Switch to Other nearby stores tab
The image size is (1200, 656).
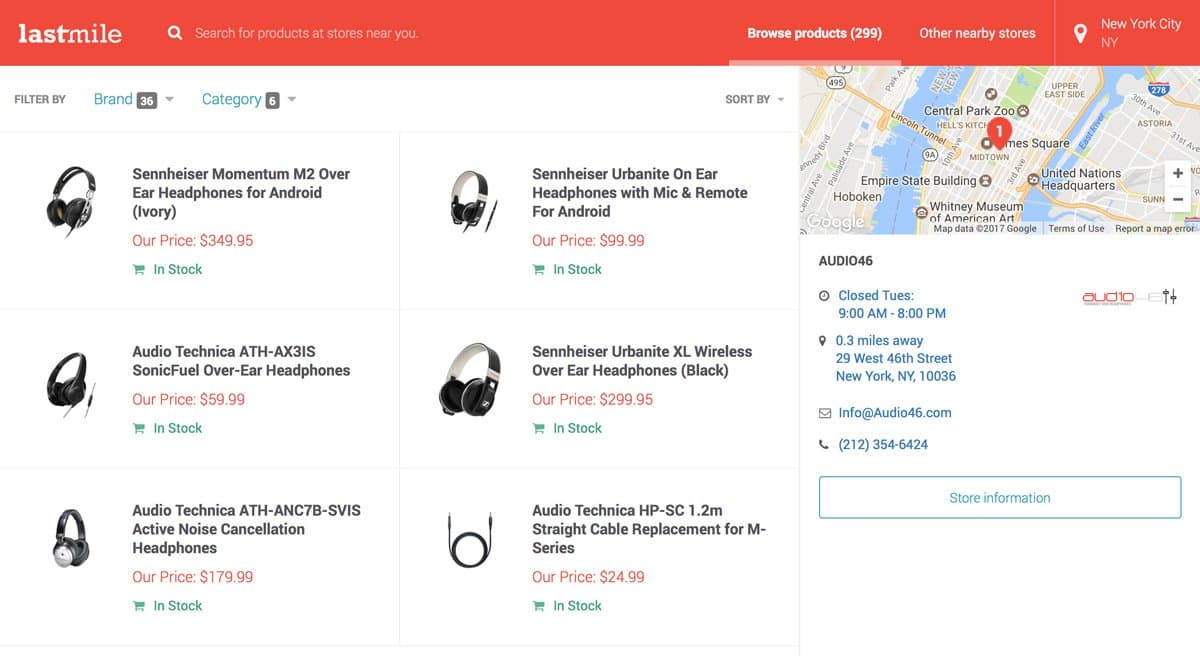[977, 33]
